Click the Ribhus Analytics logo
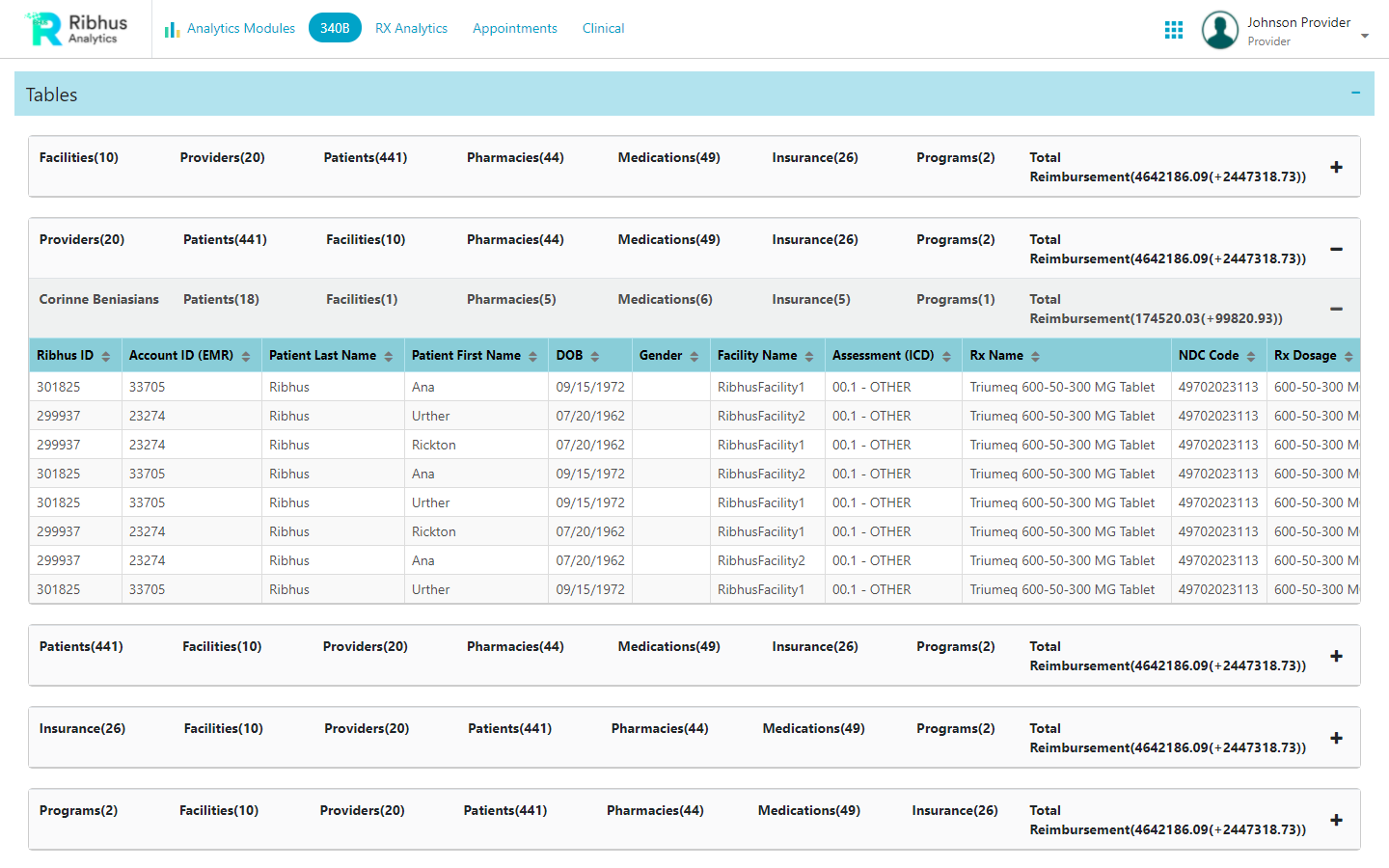1389x868 pixels. click(77, 29)
